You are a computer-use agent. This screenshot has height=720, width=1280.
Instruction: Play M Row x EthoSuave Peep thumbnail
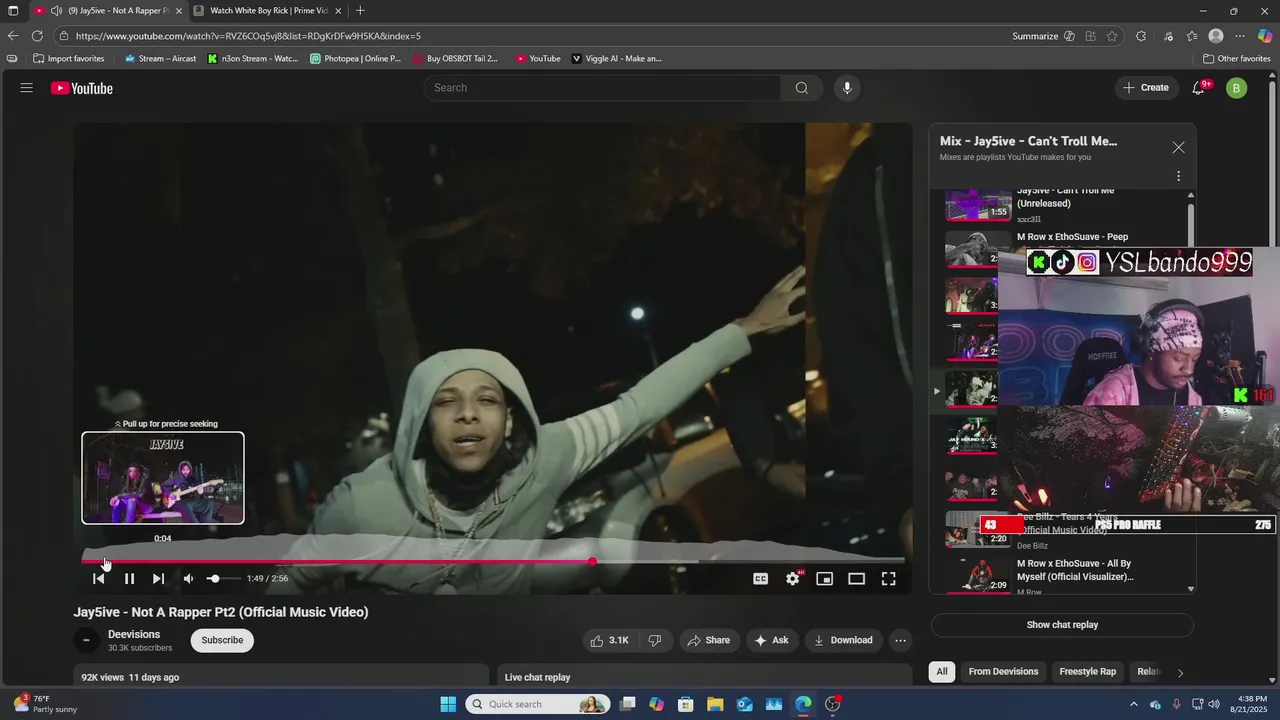[979, 249]
